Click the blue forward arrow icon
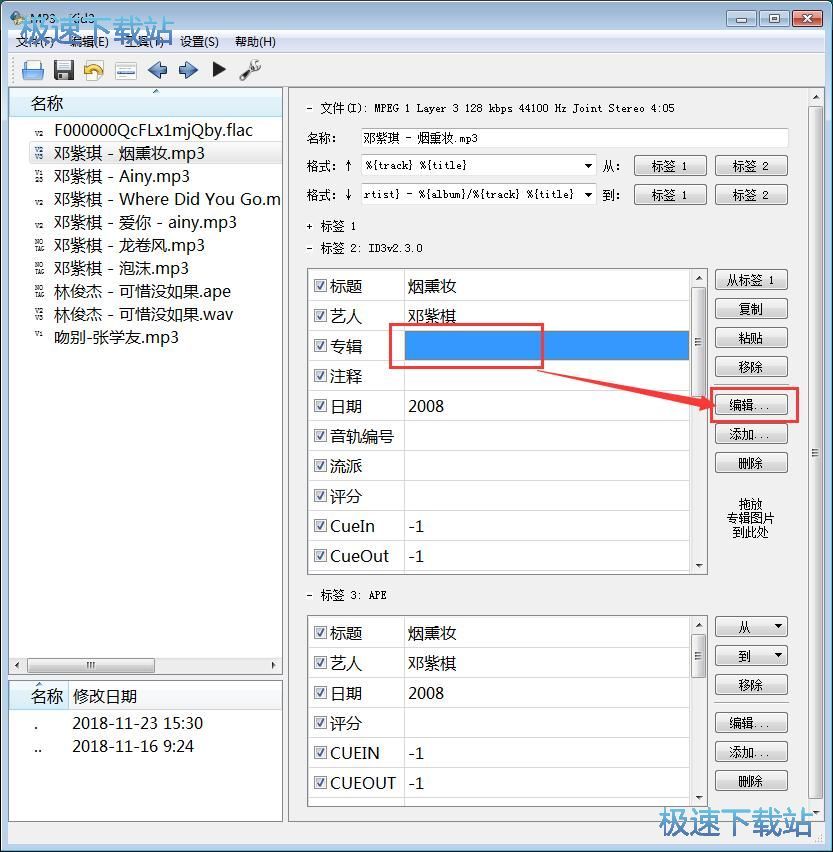Viewport: 833px width, 852px height. (x=188, y=69)
